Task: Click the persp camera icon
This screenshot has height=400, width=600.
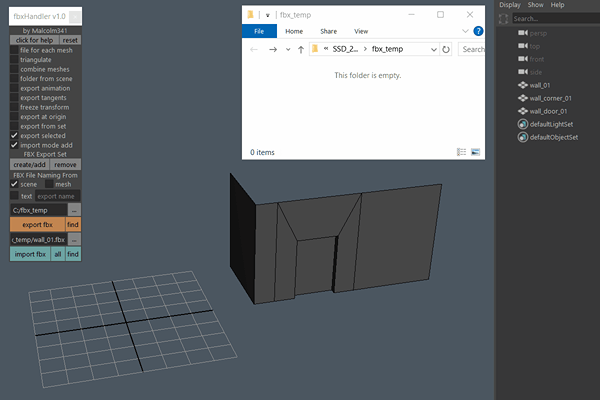Action: 522,33
